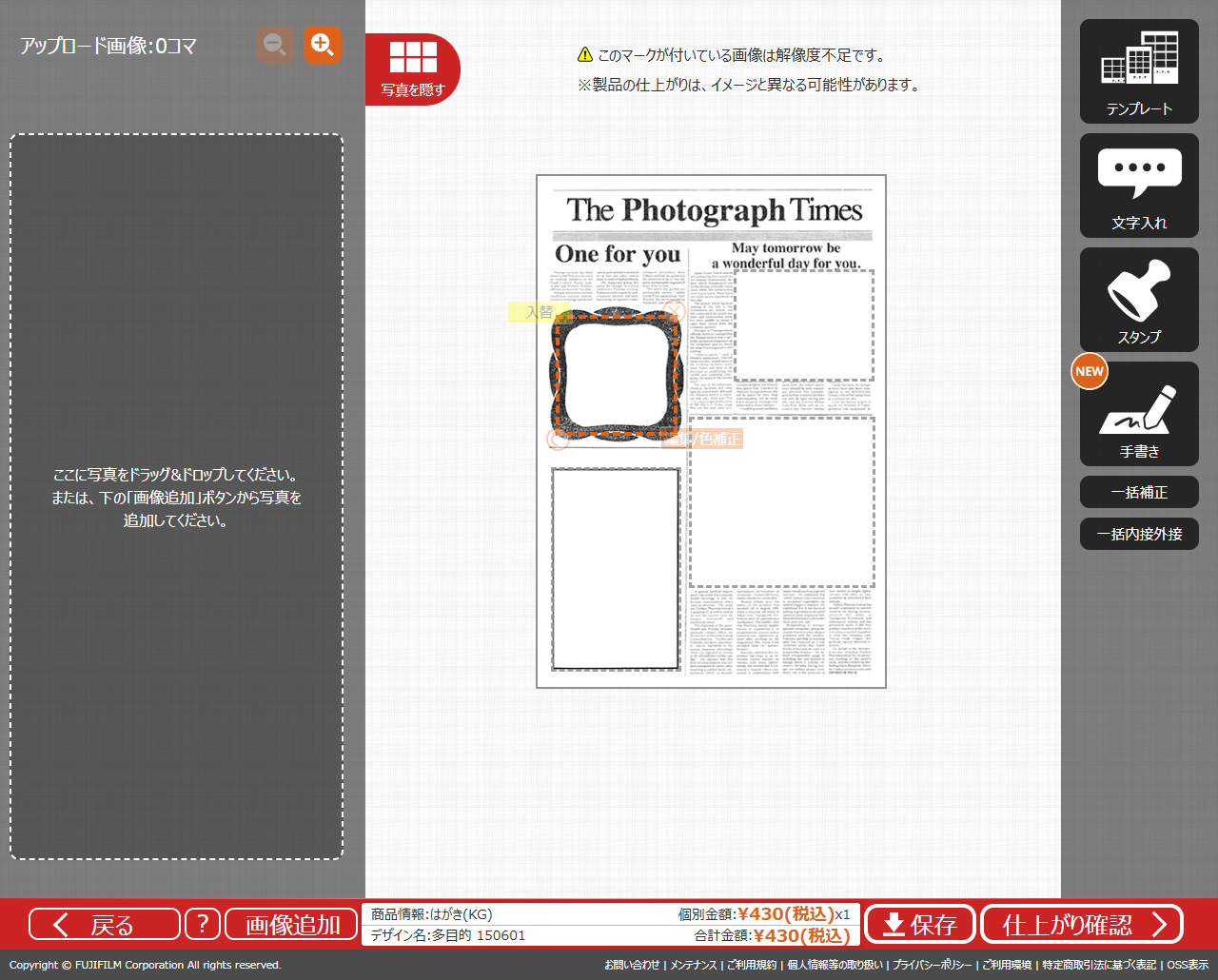The height and width of the screenshot is (980, 1218).
Task: Remove photo with frame's circled X icon
Action: coord(675,311)
